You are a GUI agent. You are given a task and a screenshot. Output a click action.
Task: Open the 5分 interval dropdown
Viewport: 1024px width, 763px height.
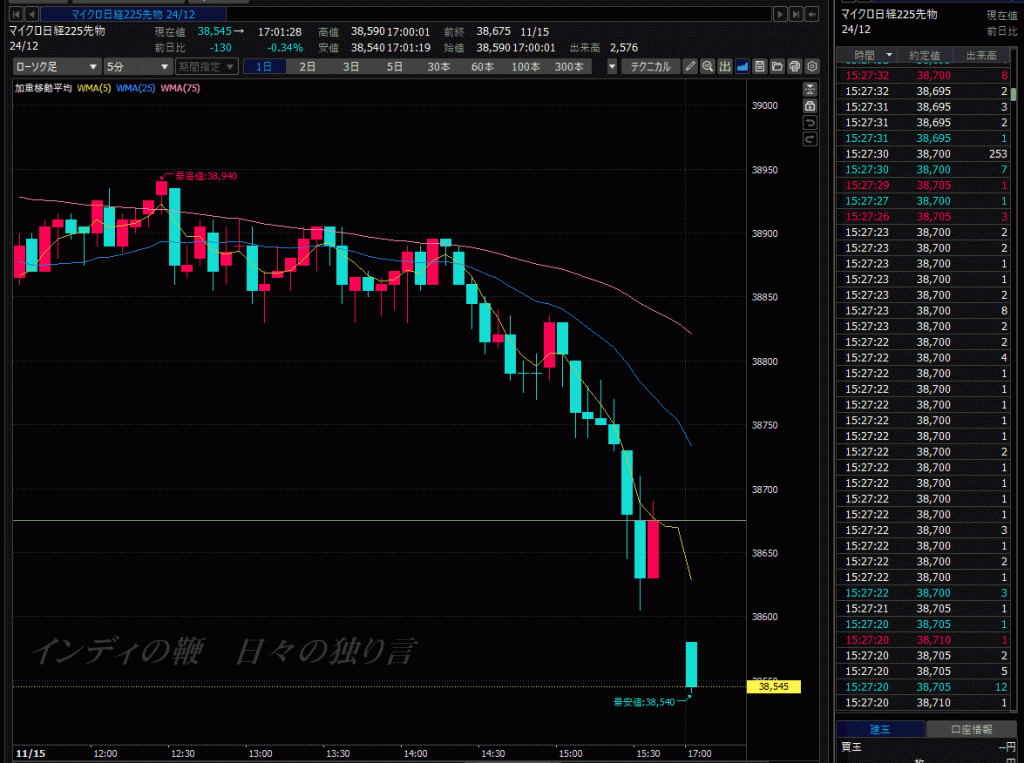(x=137, y=67)
